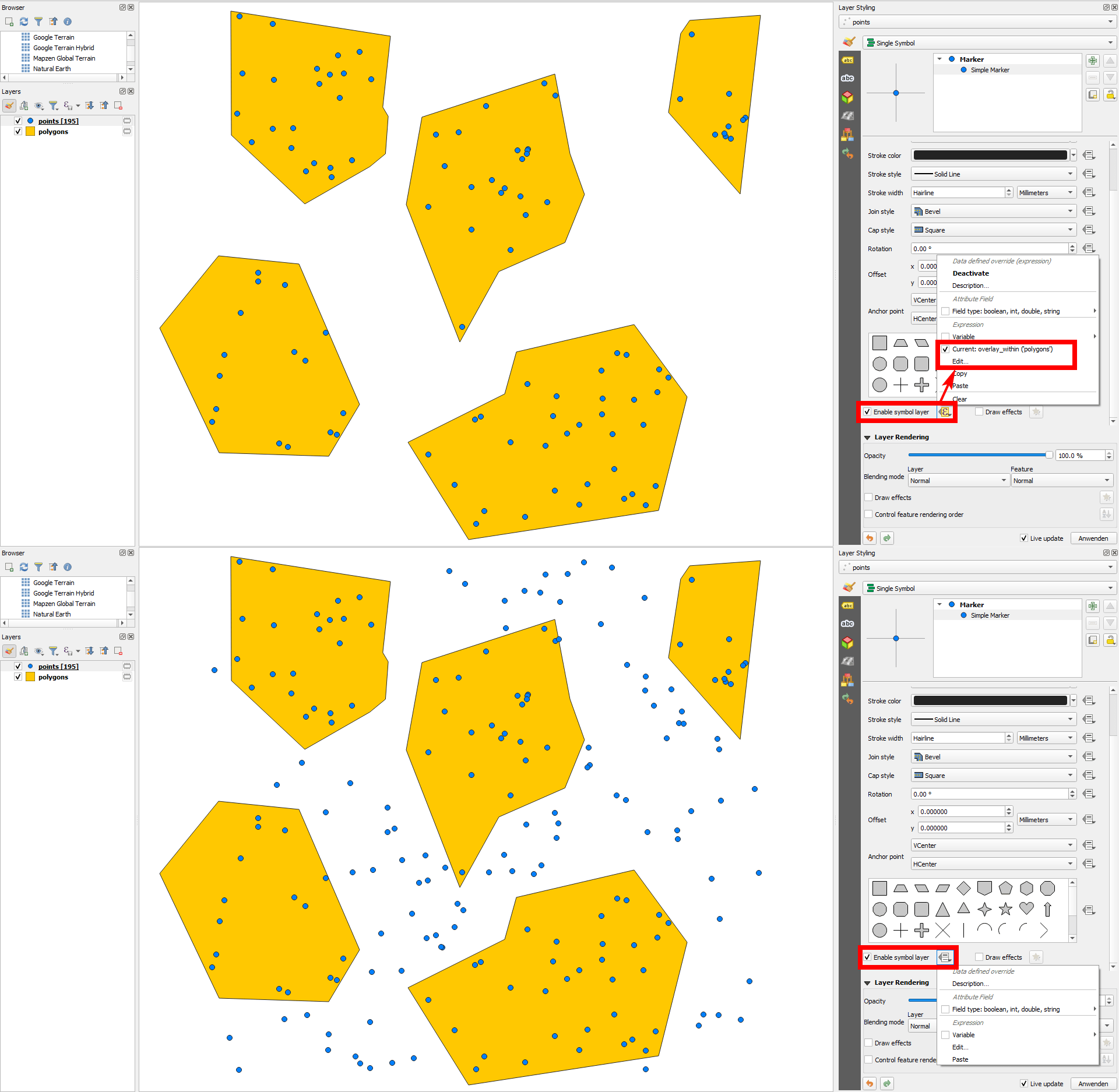1119x1092 pixels.
Task: Enable the Draw effects option
Action: [x=980, y=412]
